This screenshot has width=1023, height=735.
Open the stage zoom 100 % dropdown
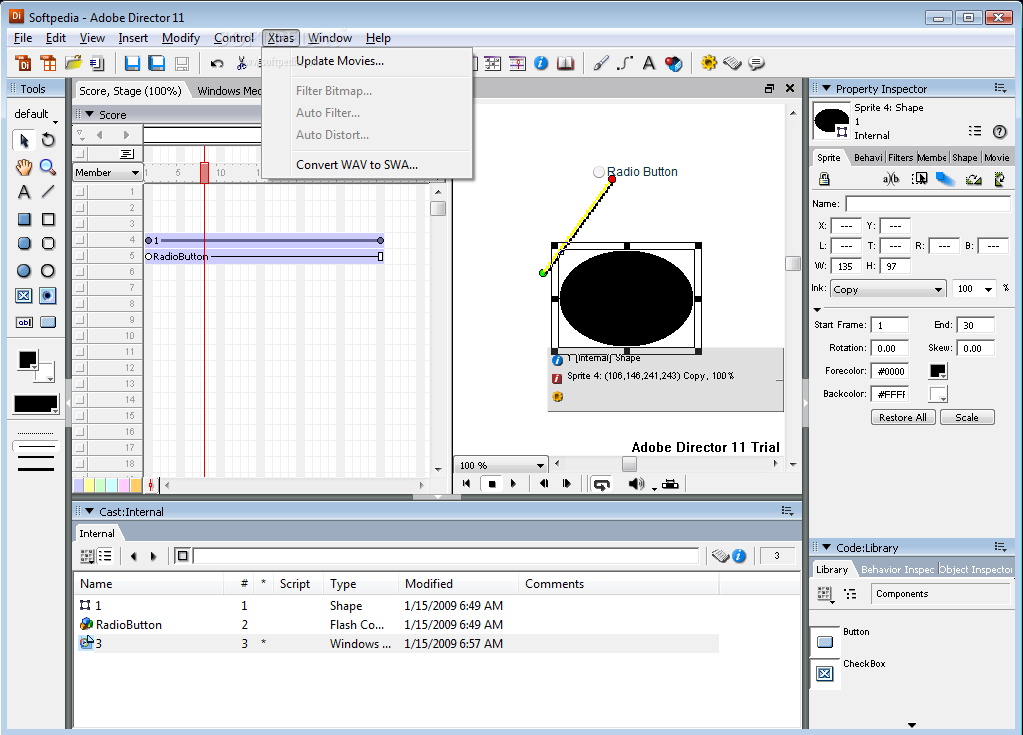501,465
